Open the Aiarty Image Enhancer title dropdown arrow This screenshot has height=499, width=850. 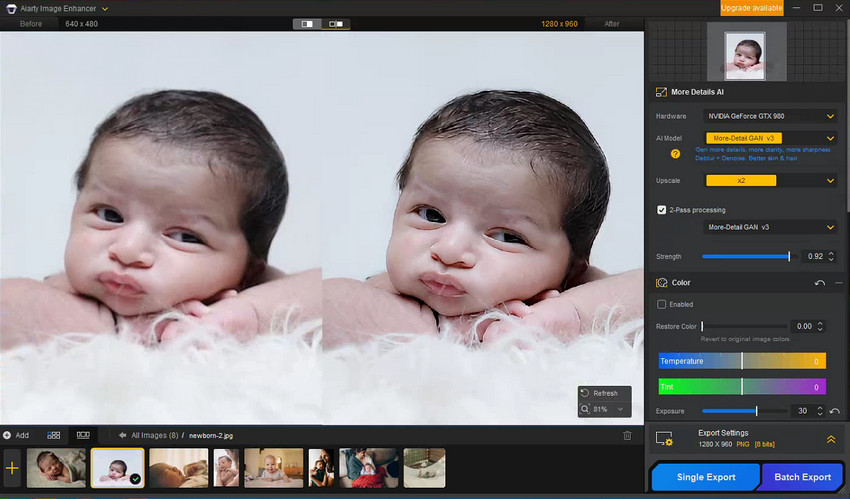[105, 9]
